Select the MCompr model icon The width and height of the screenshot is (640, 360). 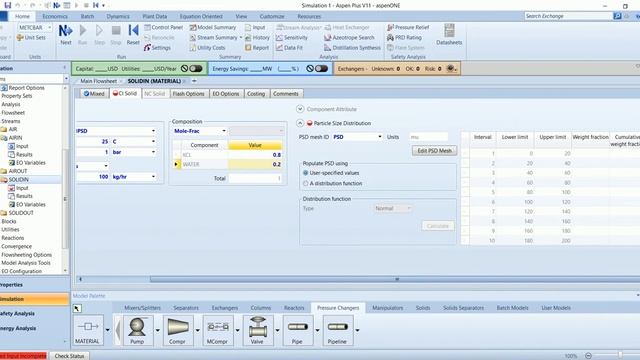(x=218, y=330)
